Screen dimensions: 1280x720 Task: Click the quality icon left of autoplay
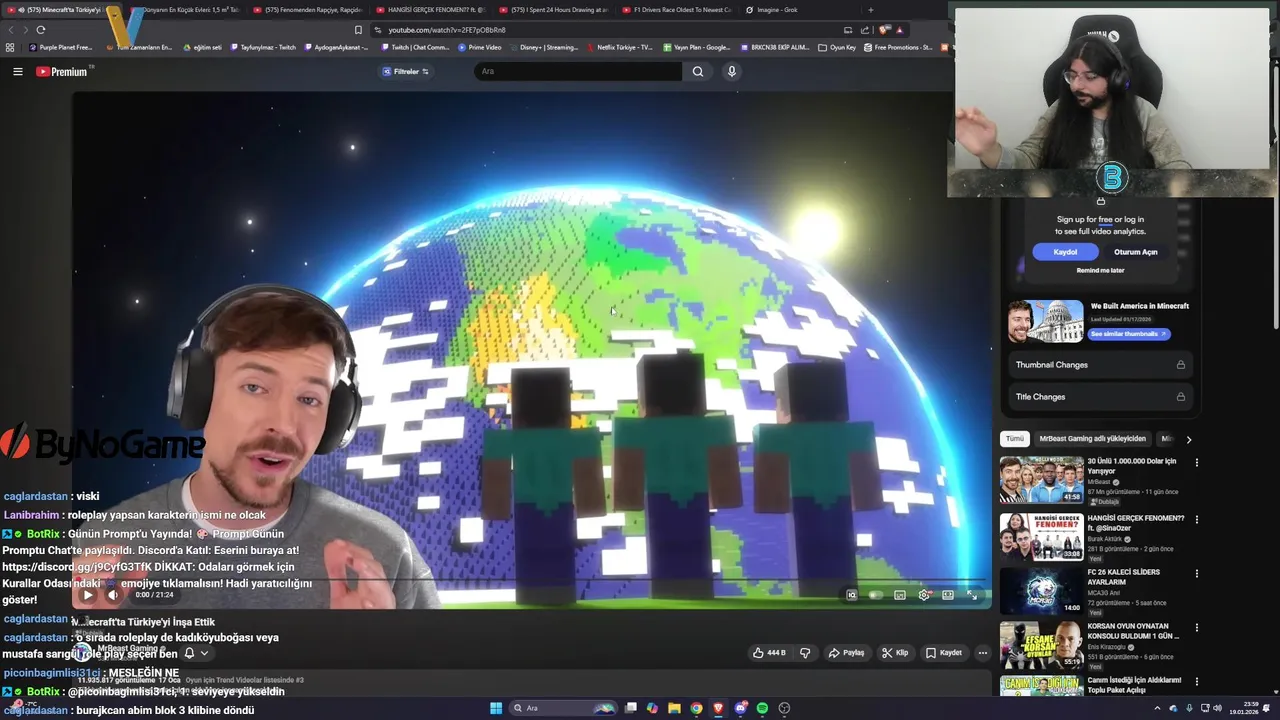pos(851,595)
